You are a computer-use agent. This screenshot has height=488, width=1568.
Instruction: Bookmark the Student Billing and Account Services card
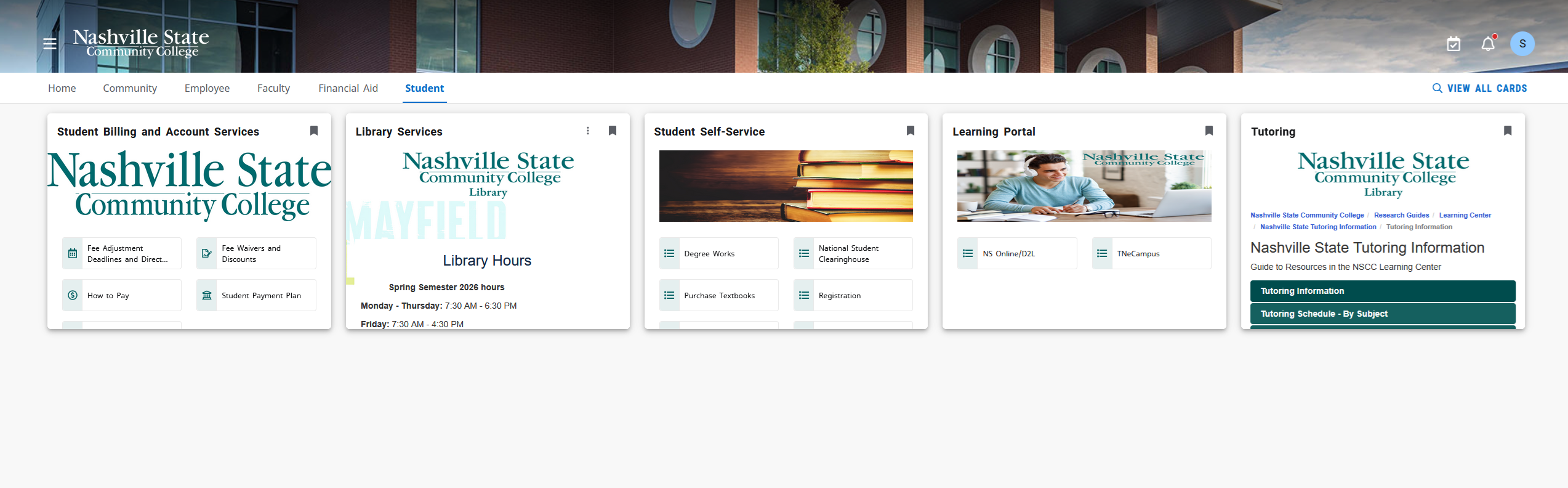pos(314,131)
